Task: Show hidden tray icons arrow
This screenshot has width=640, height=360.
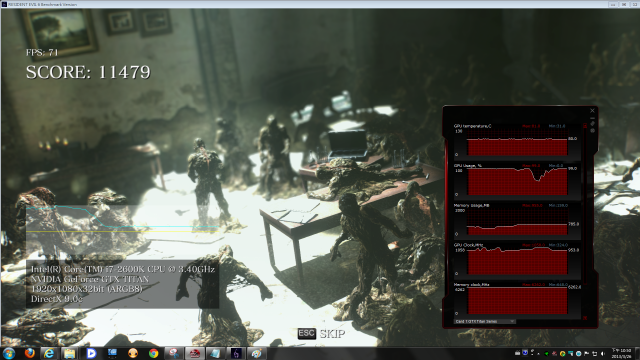Action: coord(538,353)
